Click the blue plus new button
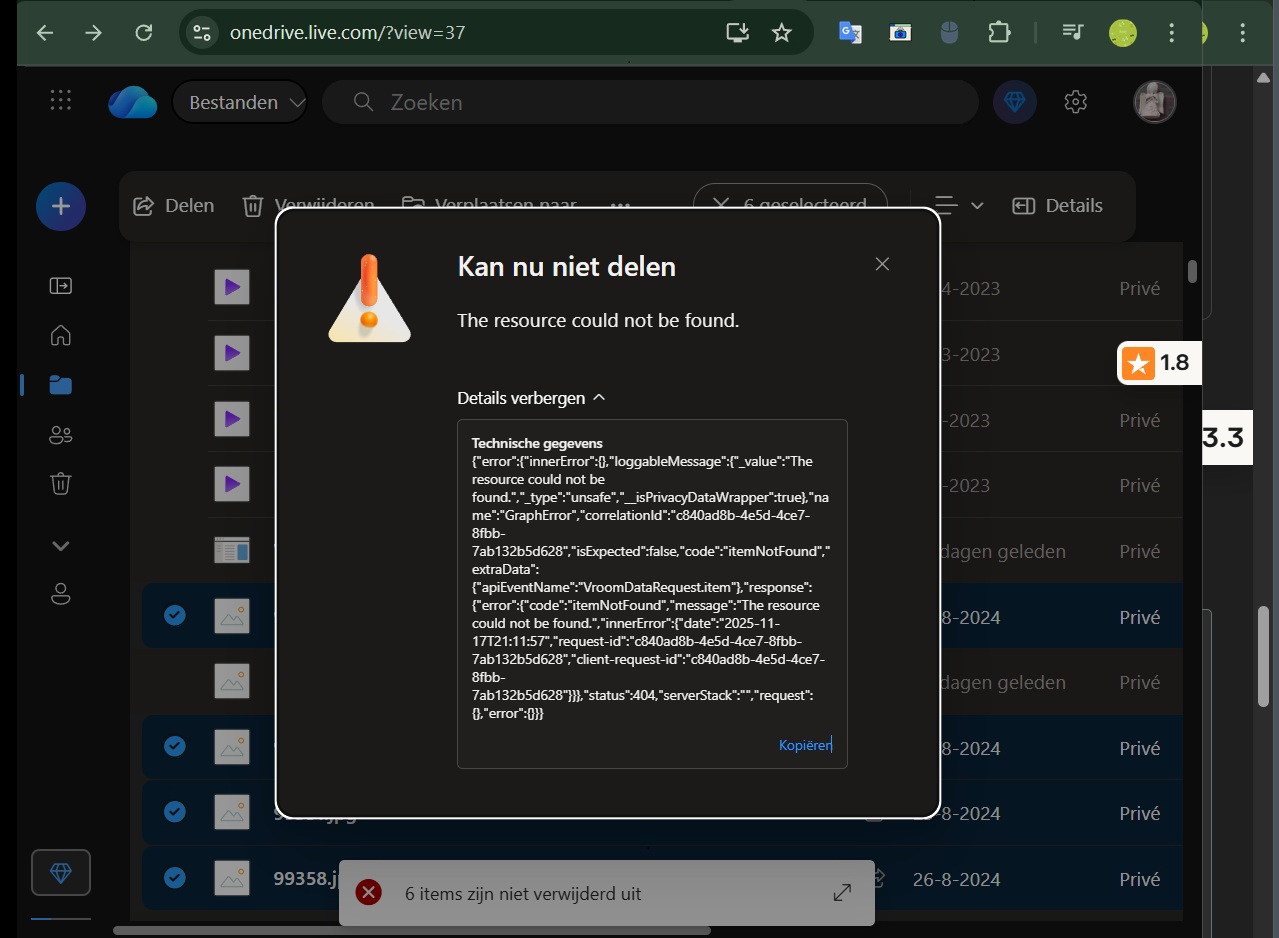1279x938 pixels. pyautogui.click(x=61, y=206)
